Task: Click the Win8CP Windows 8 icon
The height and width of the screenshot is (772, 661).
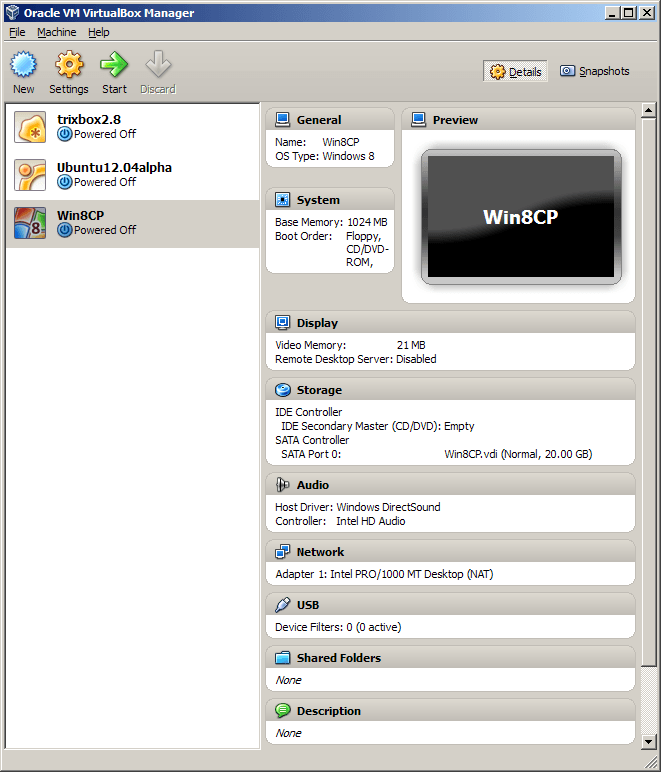Action: coord(30,223)
